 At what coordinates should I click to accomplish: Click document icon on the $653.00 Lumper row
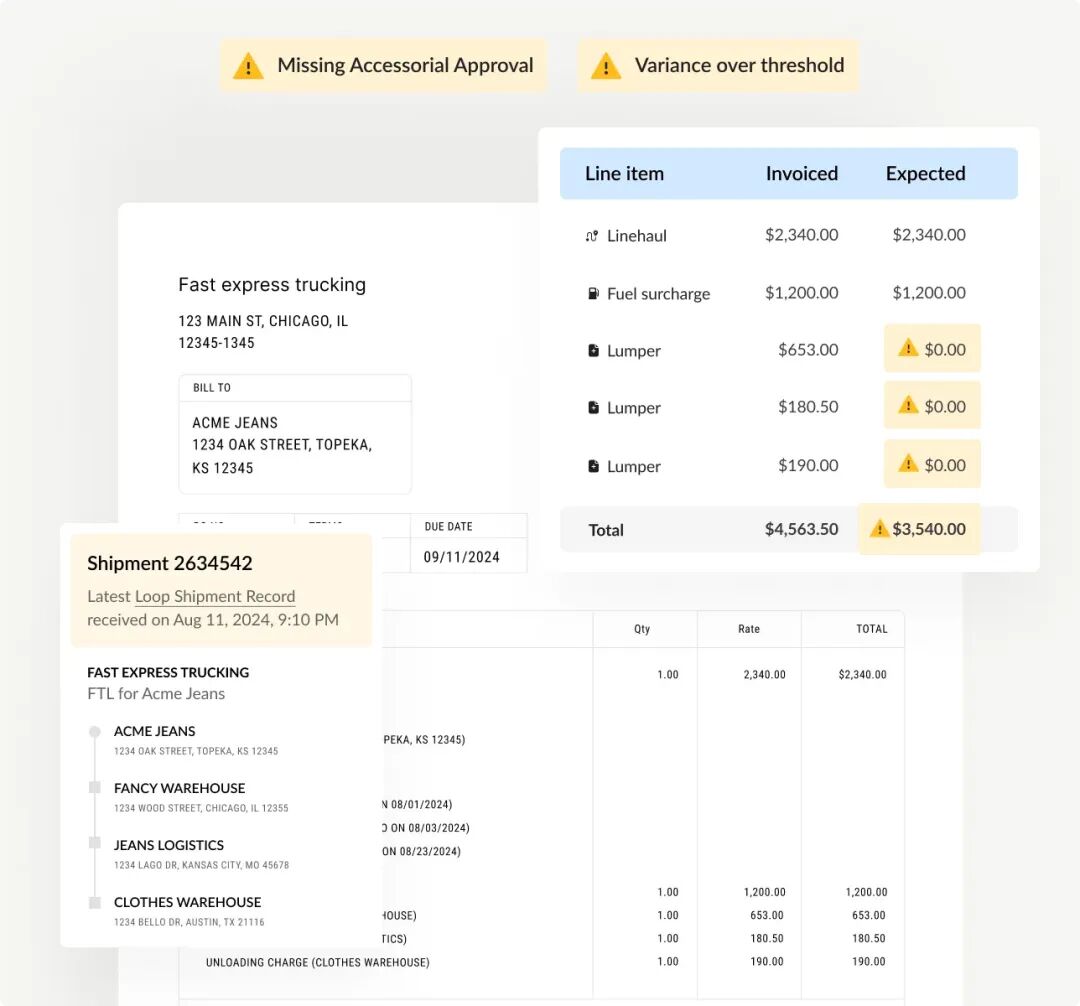[x=593, y=351]
